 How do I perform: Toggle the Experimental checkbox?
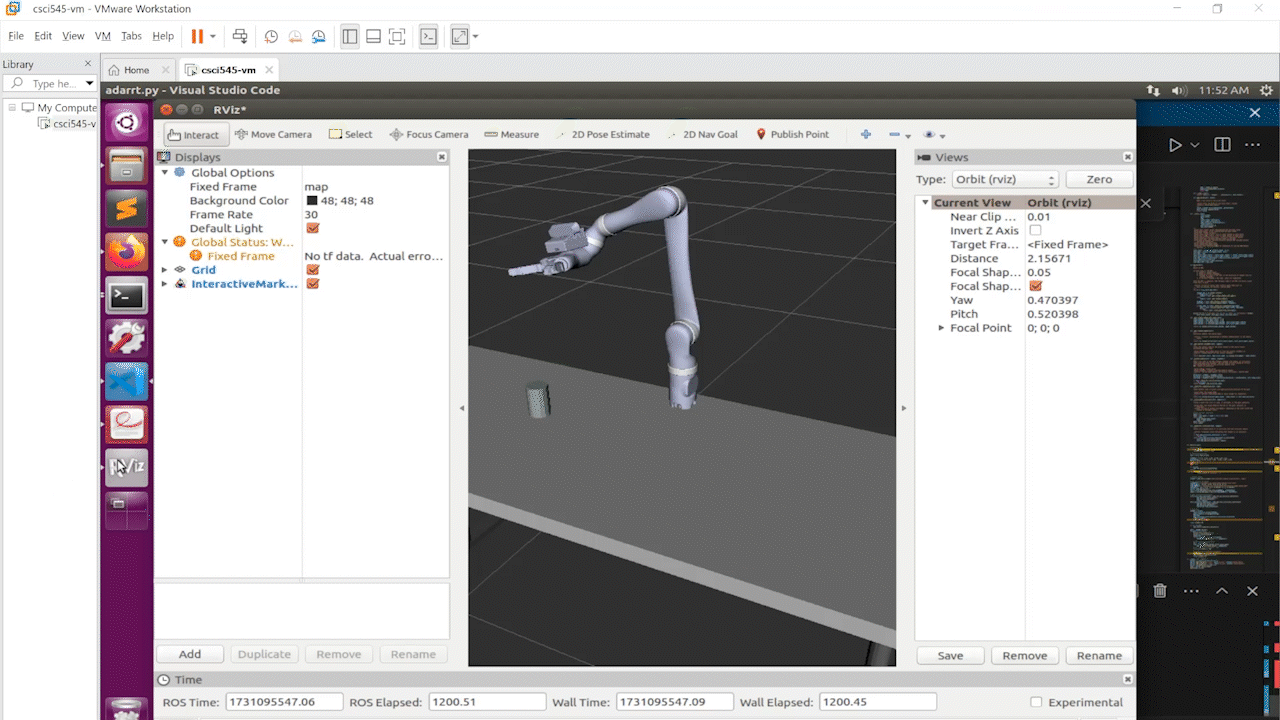click(1036, 702)
